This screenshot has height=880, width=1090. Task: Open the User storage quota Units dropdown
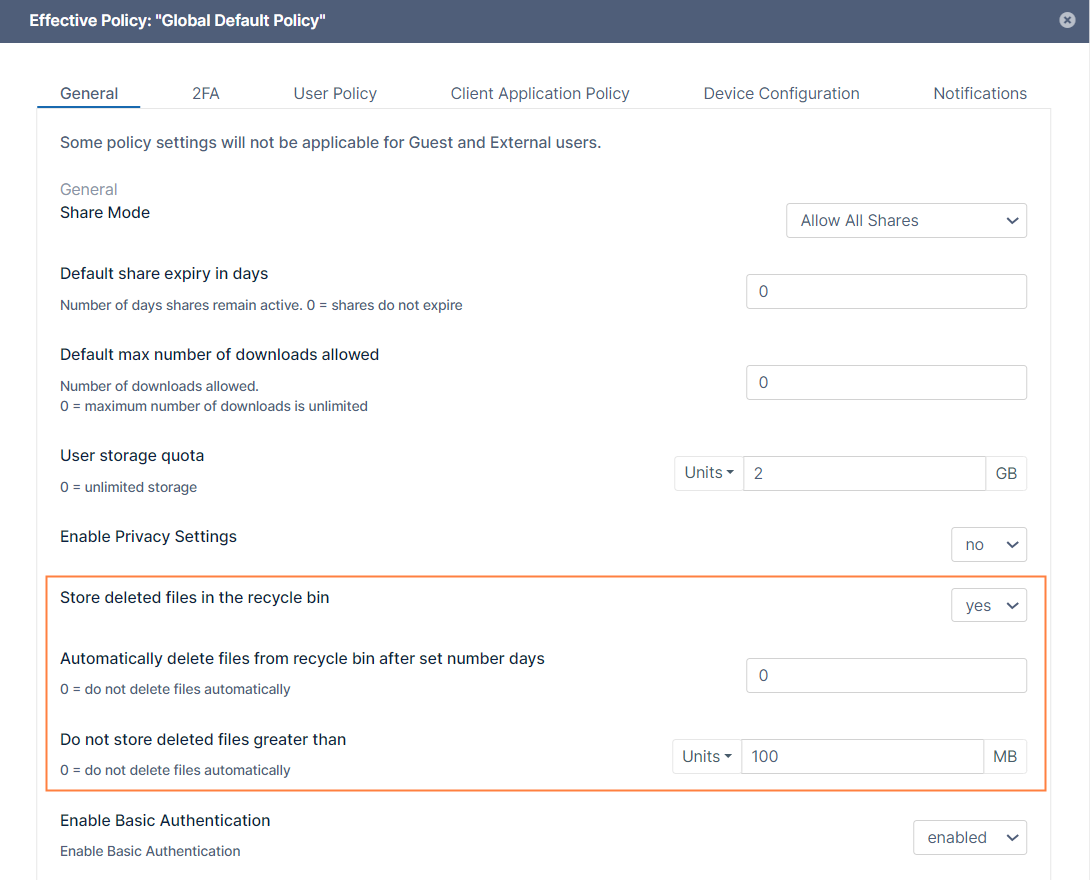[709, 473]
